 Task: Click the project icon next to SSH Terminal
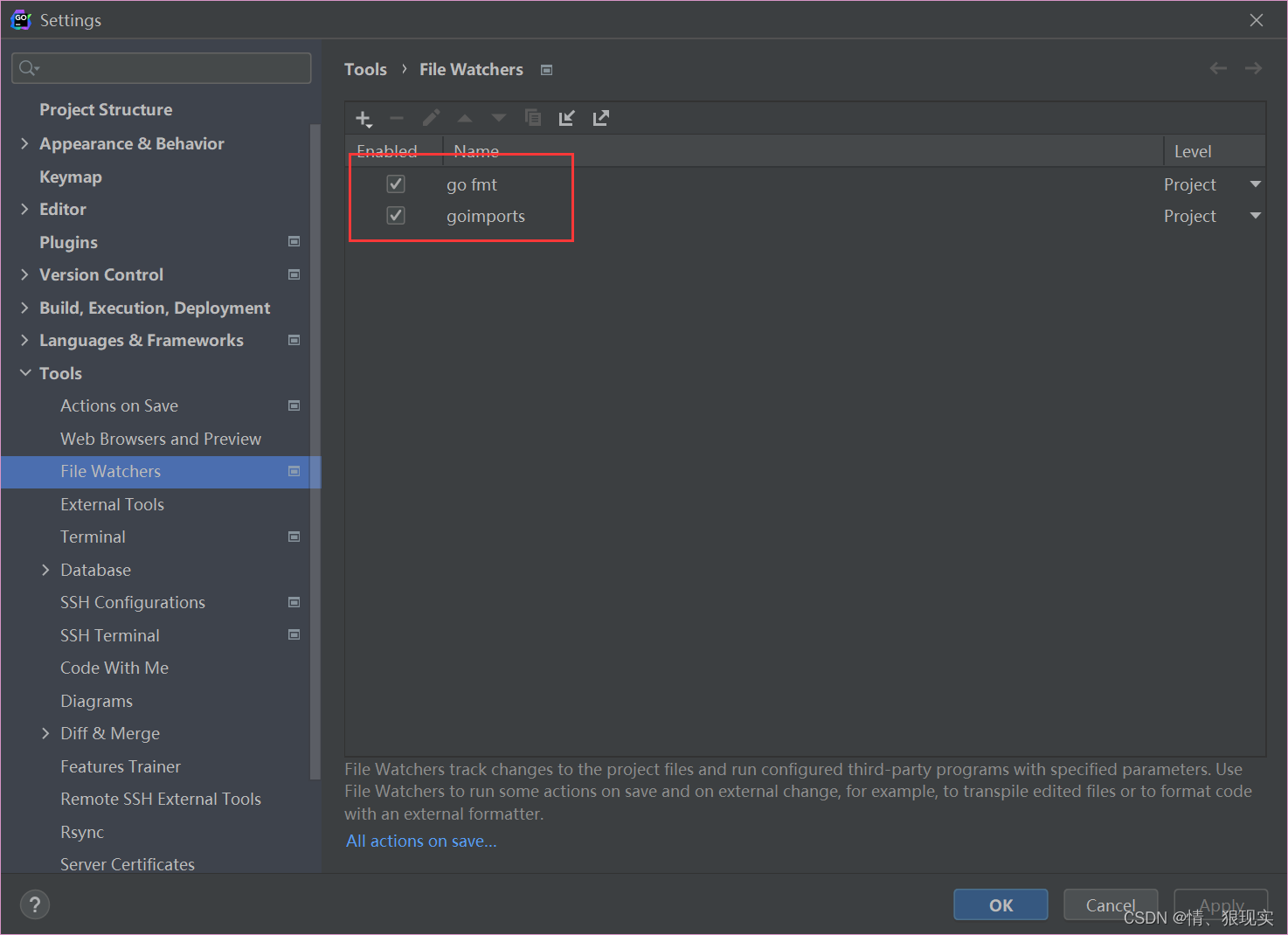[x=294, y=635]
